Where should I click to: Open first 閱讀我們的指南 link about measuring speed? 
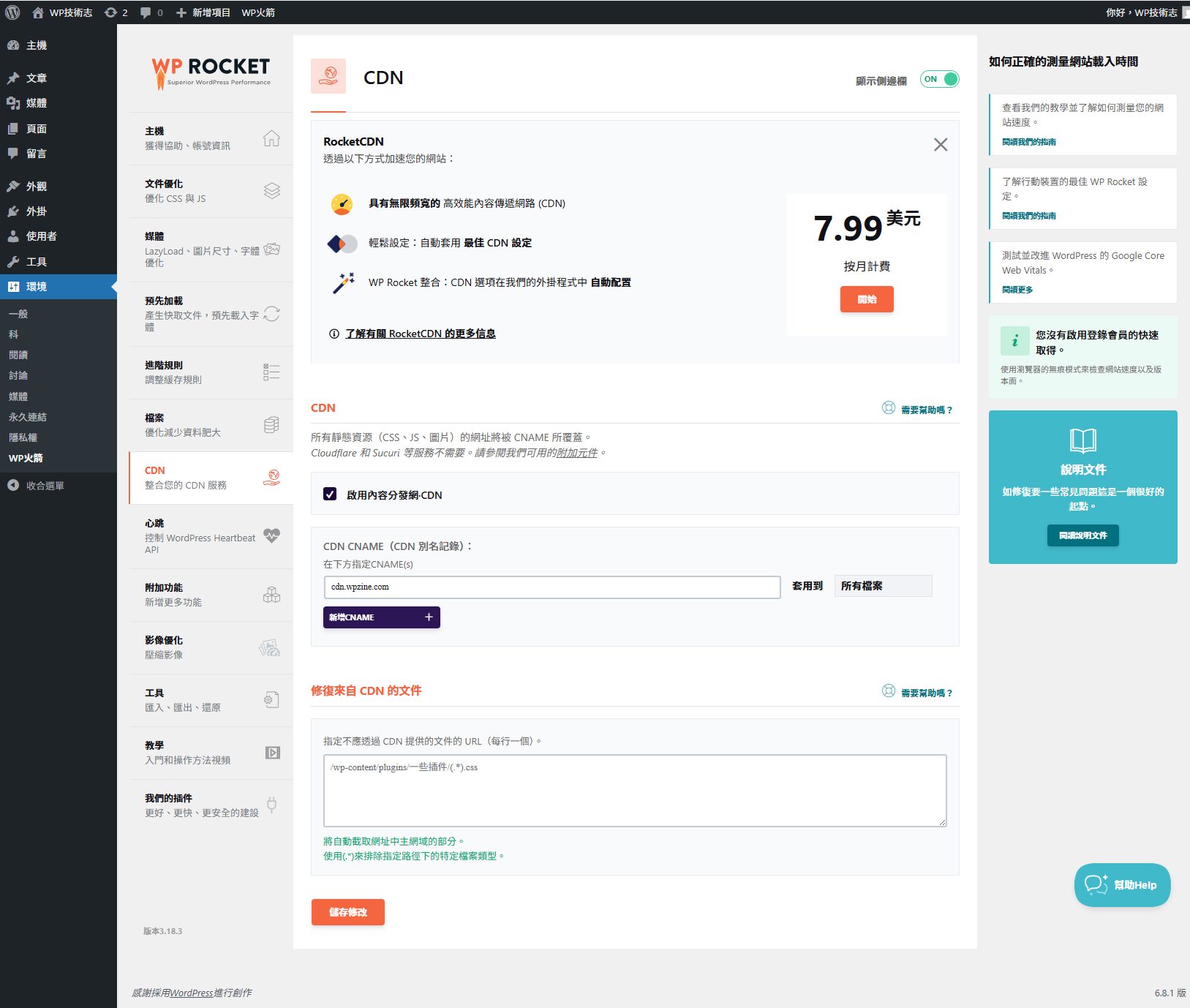pos(1028,142)
